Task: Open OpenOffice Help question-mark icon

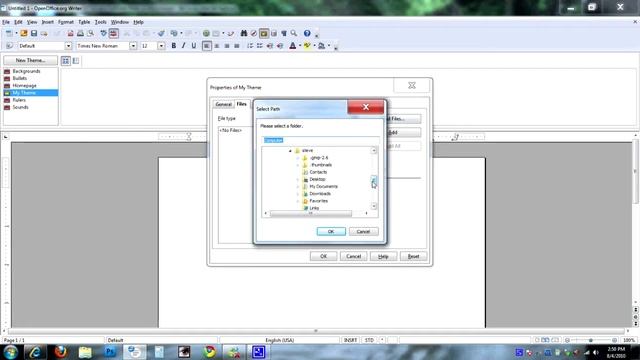Action: click(307, 33)
